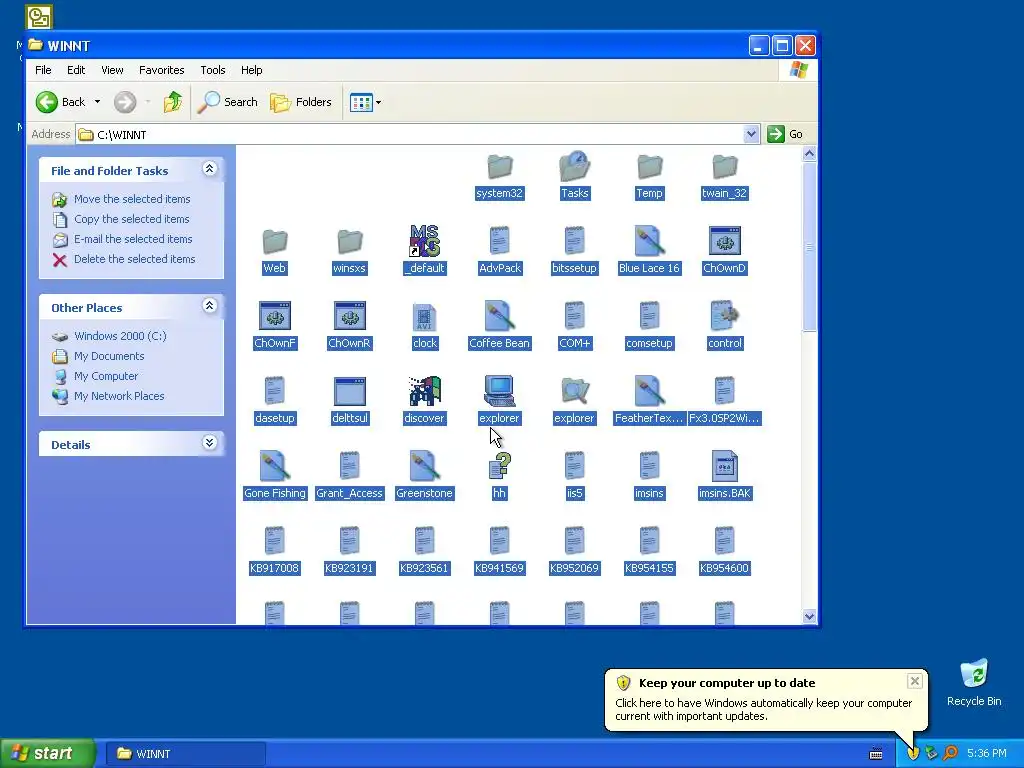This screenshot has width=1024, height=768.
Task: Select the explorer folder-search icon
Action: pyautogui.click(x=575, y=391)
